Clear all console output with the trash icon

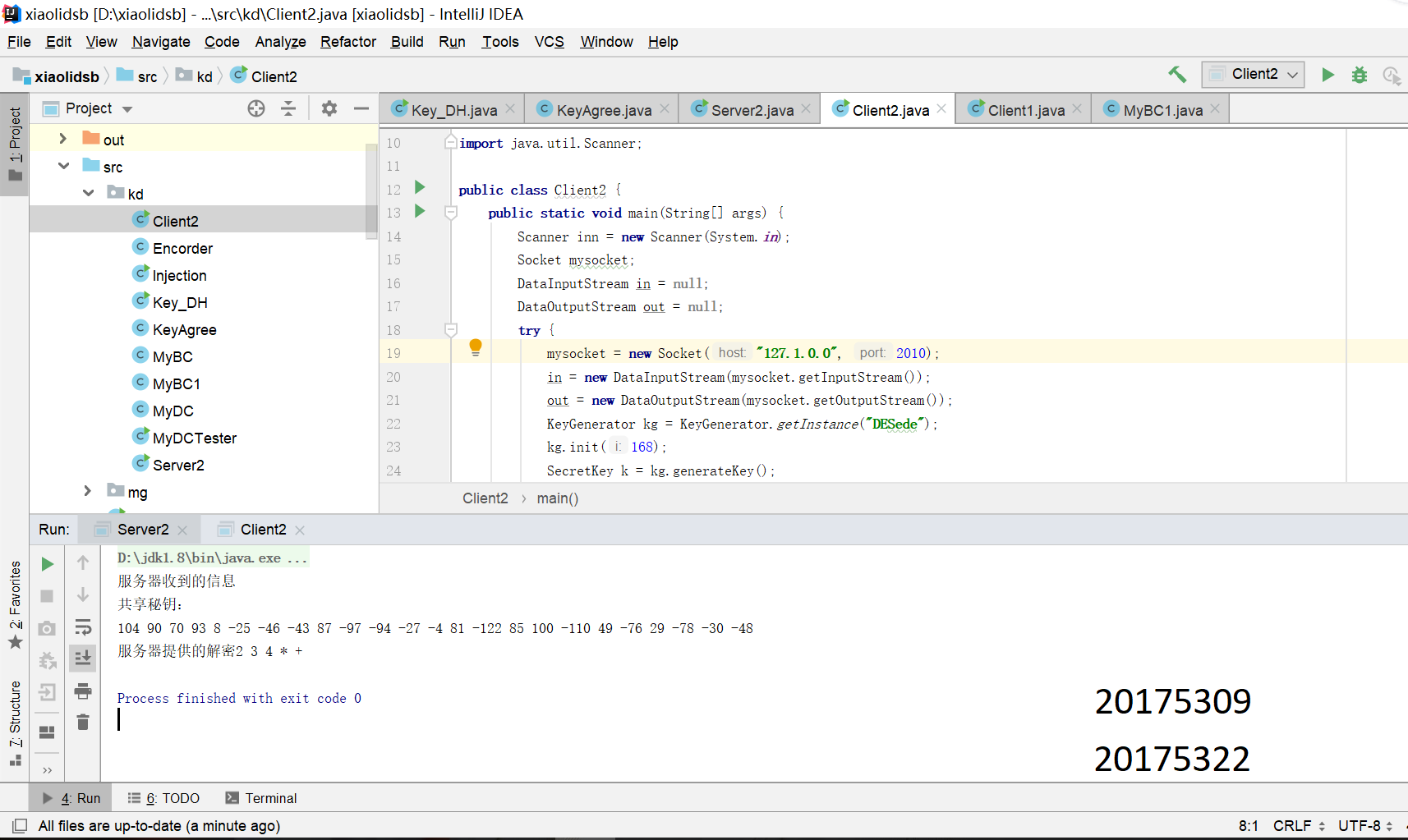click(83, 723)
